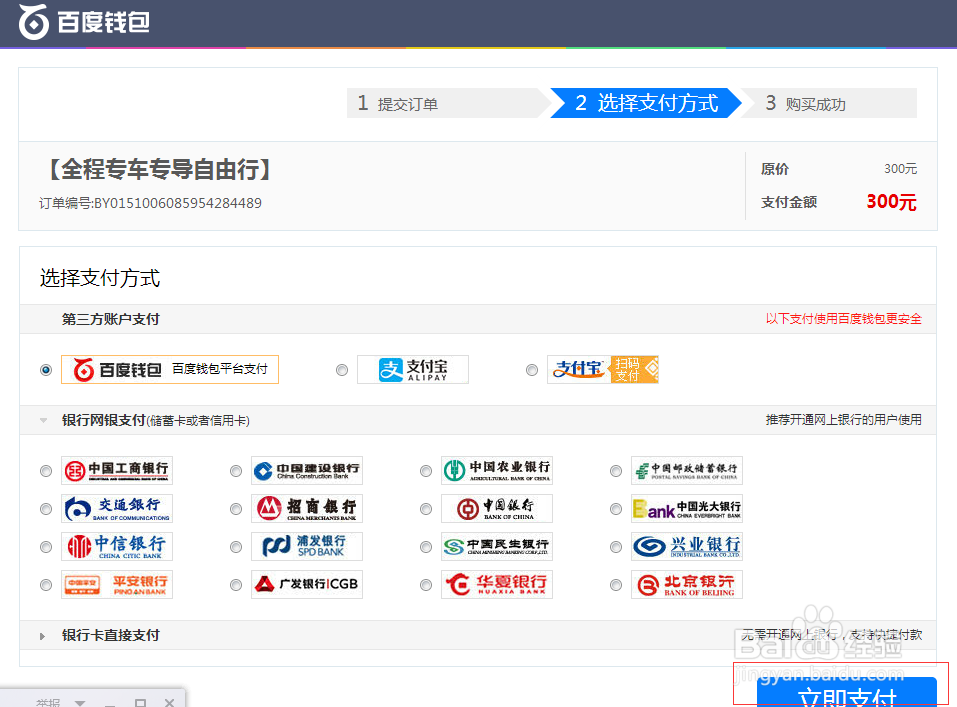Image resolution: width=957 pixels, height=707 pixels.
Task: Select the Baidu Wallet radio button
Action: click(46, 370)
